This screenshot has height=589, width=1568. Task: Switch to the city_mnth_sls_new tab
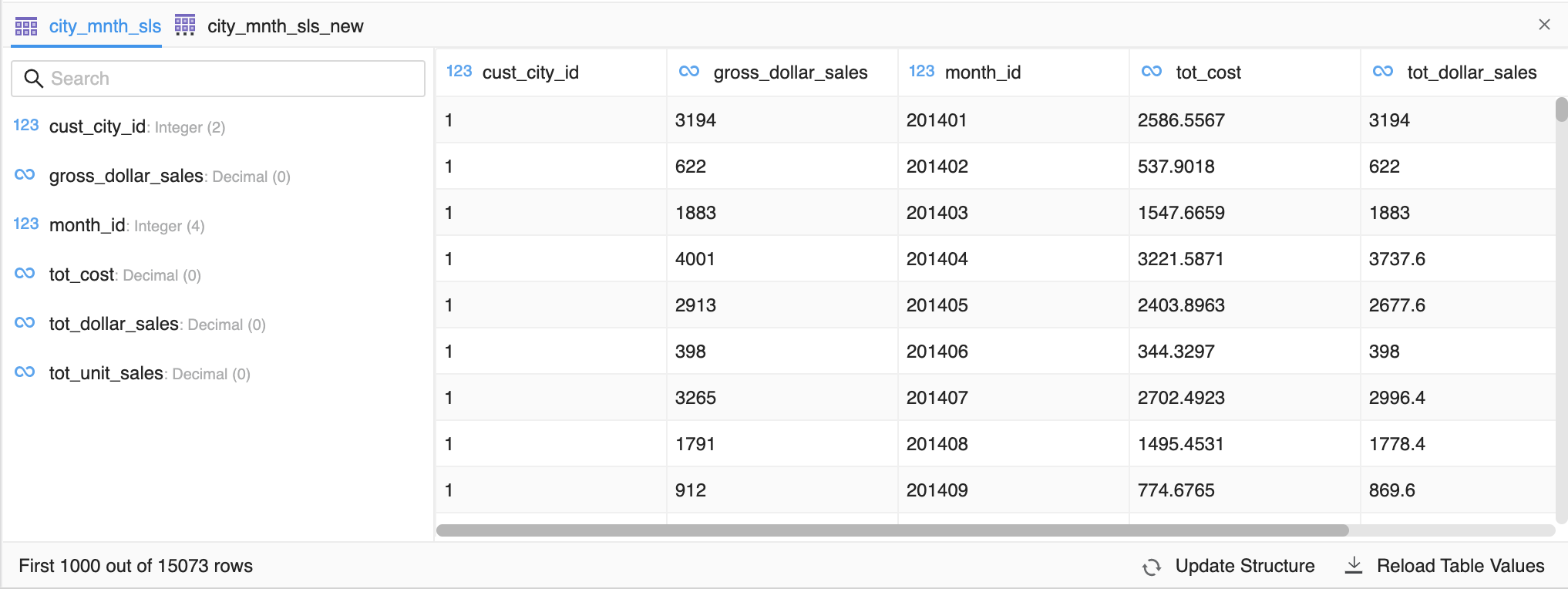[x=284, y=27]
